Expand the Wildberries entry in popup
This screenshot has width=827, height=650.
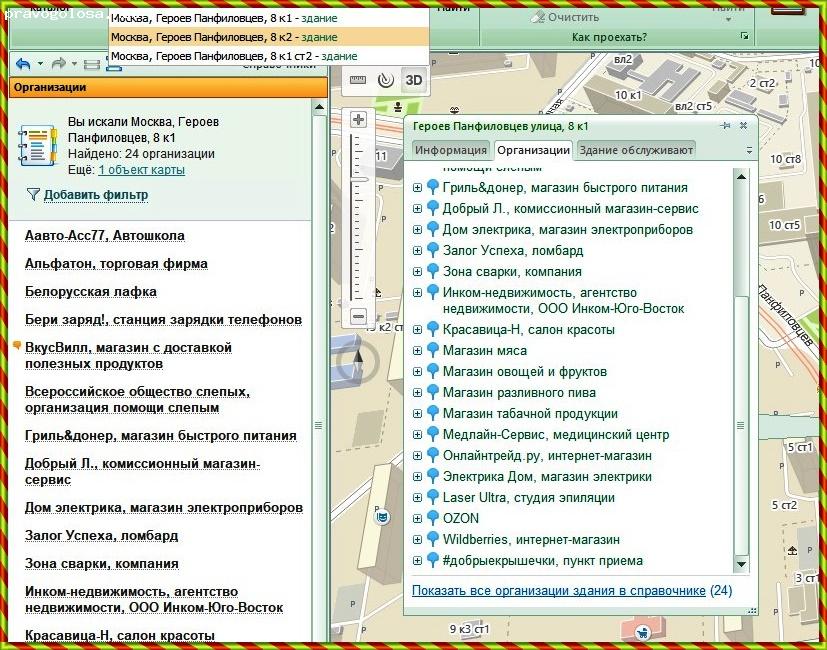pyautogui.click(x=418, y=540)
